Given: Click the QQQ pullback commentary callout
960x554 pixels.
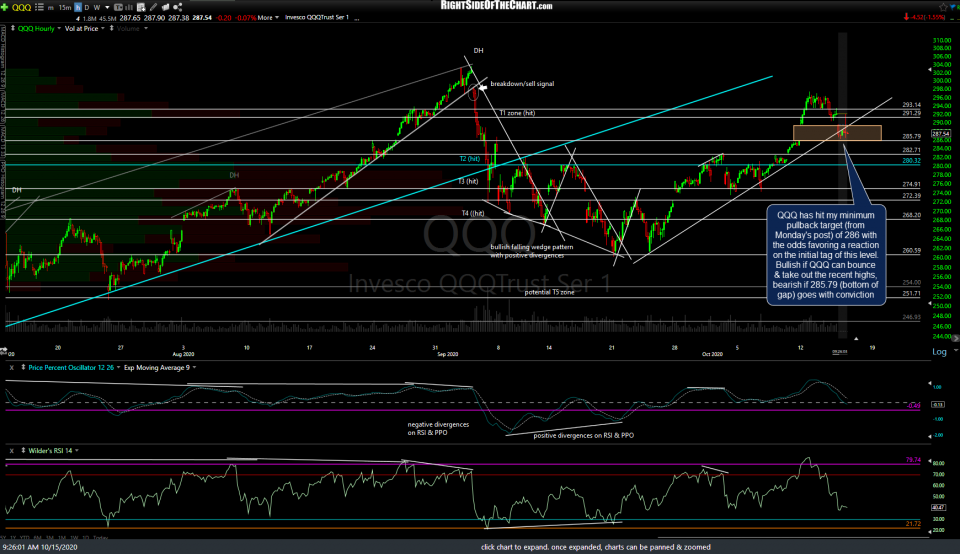Looking at the screenshot, I should point(825,255).
